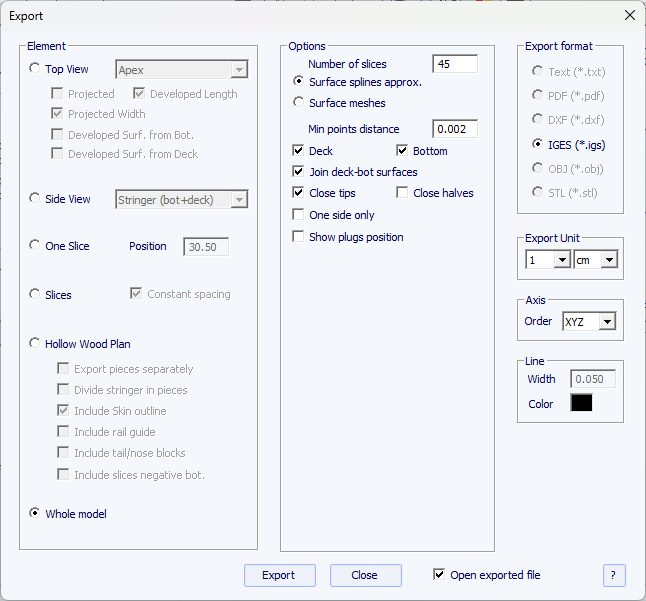
Task: Select the Side View radio button
Action: pos(35,198)
